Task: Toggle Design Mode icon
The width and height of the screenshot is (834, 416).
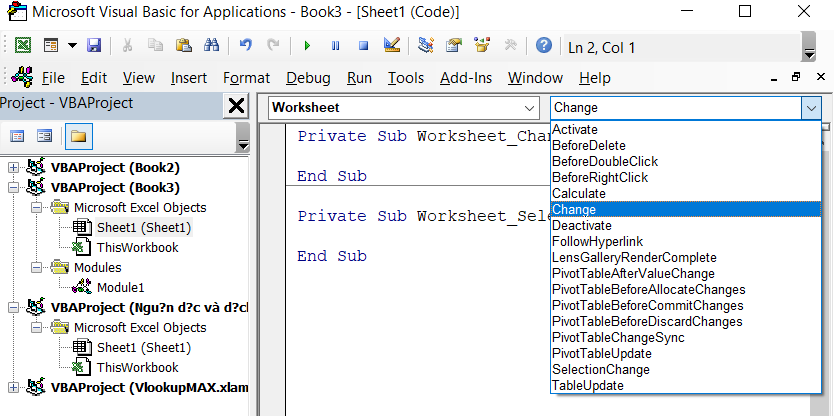Action: [392, 46]
